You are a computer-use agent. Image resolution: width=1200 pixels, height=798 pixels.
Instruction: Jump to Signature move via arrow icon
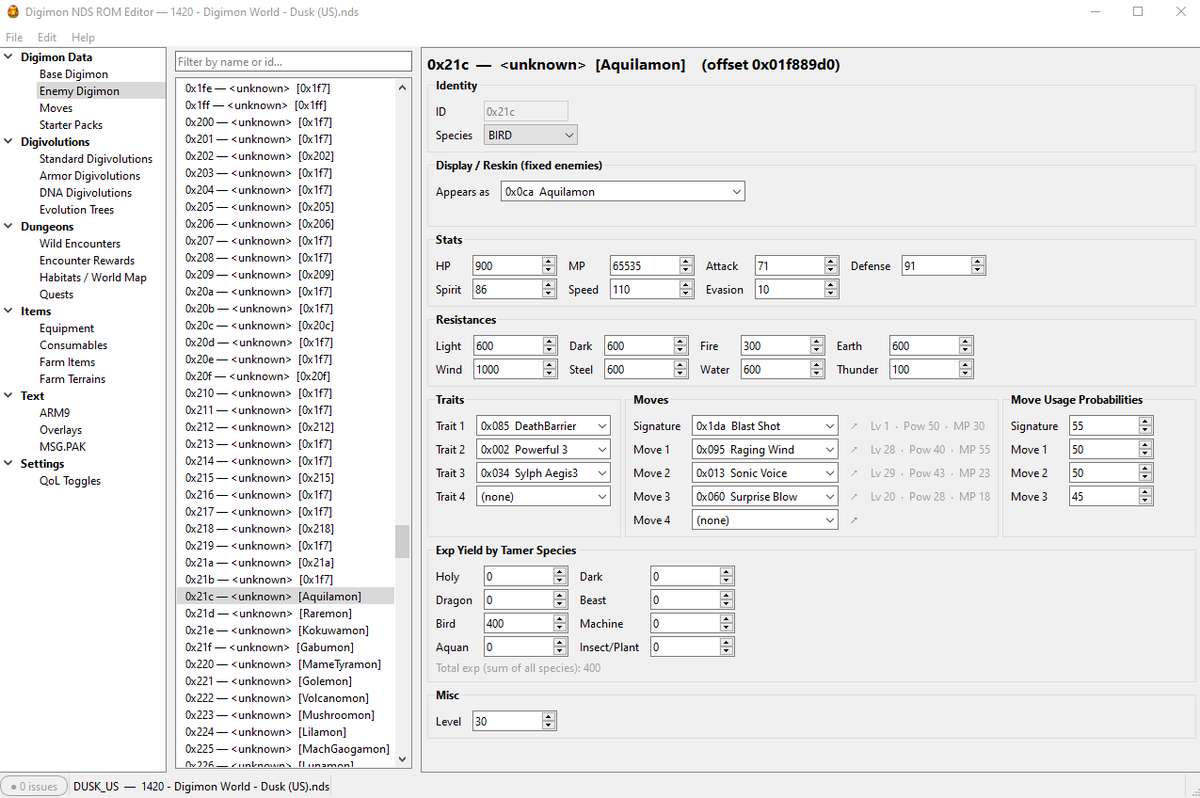coord(854,426)
